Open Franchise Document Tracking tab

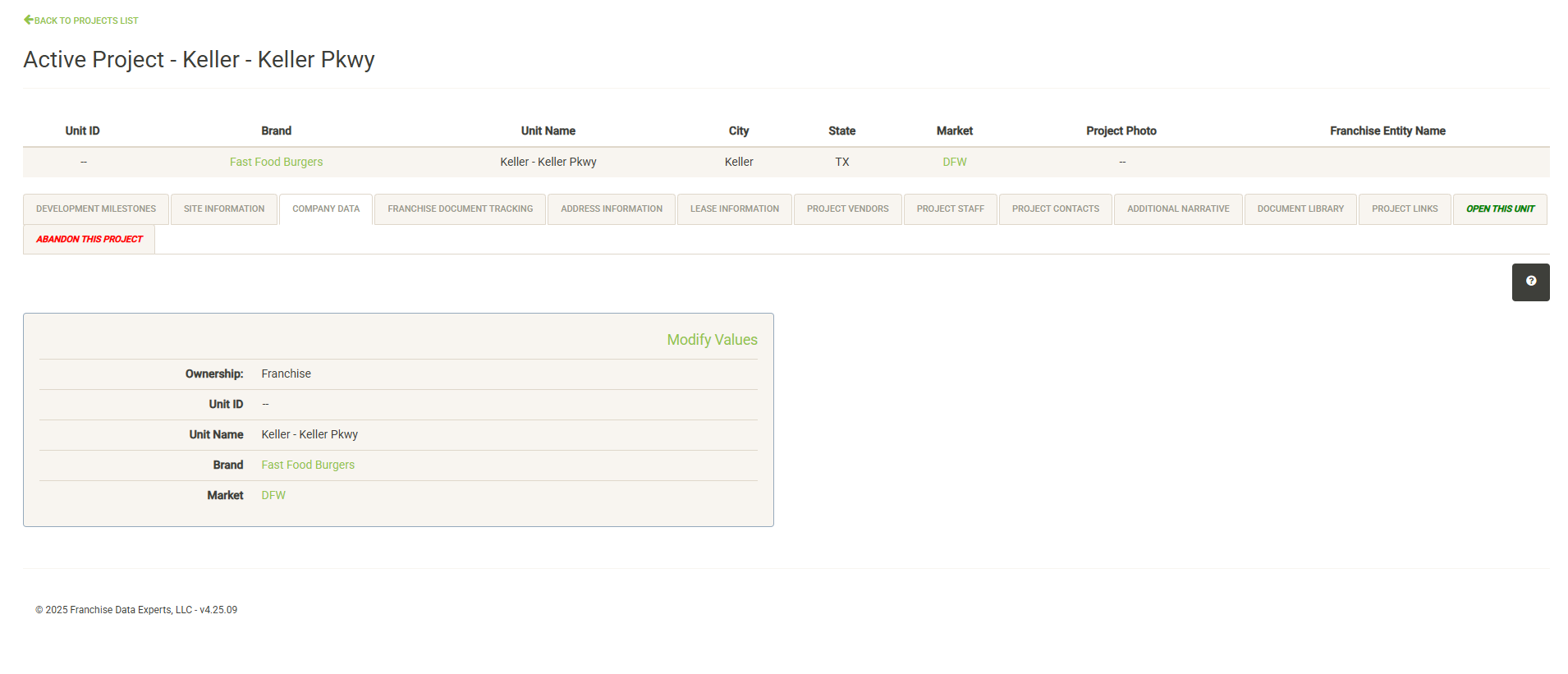(460, 209)
